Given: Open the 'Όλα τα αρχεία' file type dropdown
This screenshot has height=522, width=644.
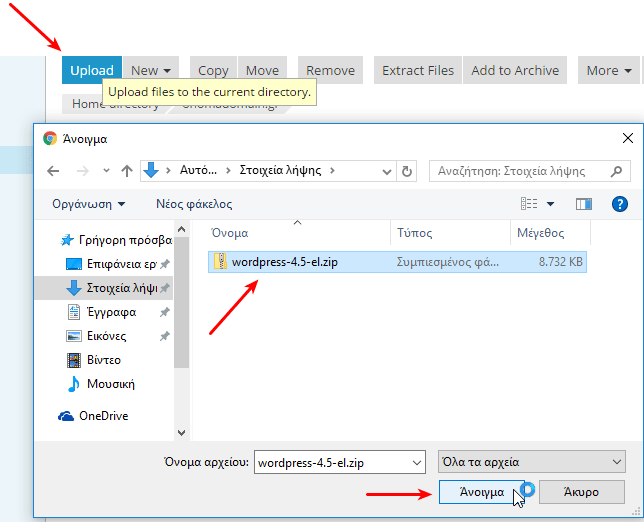Looking at the screenshot, I should pos(532,462).
